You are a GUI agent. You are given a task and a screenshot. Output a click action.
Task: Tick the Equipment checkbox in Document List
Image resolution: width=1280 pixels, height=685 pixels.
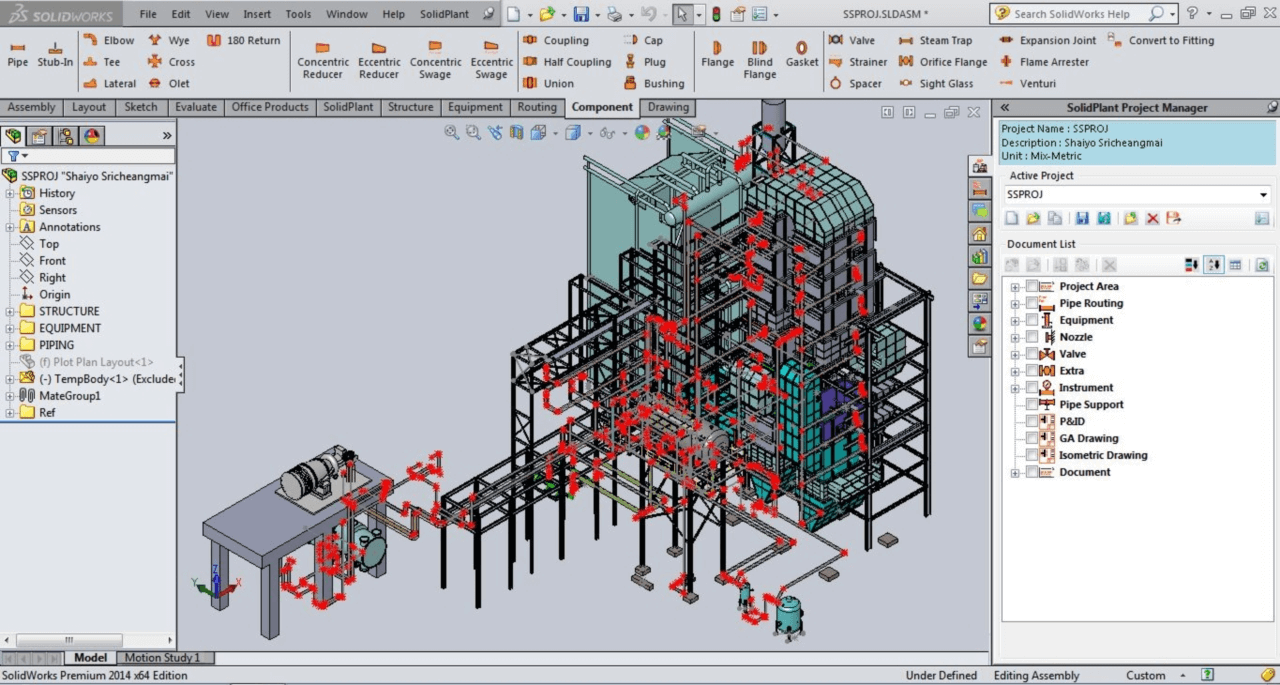point(1032,320)
